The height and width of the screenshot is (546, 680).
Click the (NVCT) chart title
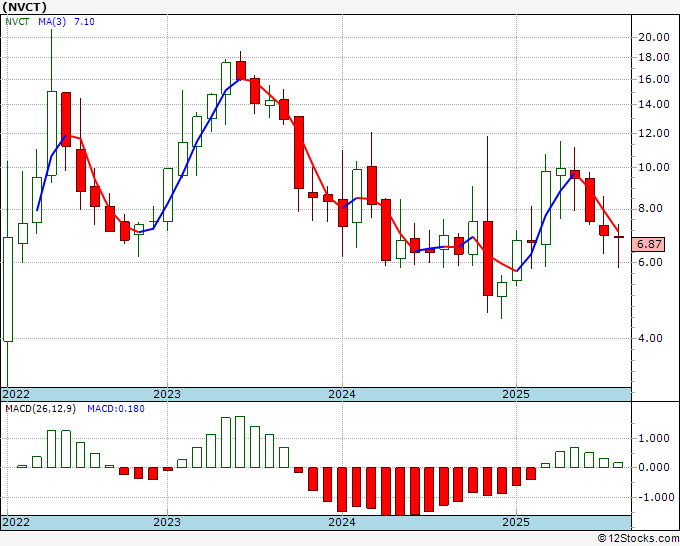coord(24,7)
